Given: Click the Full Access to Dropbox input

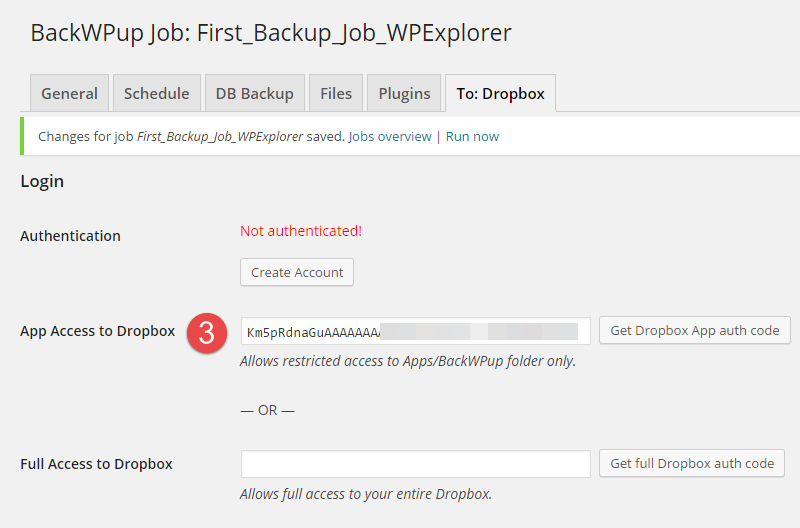Looking at the screenshot, I should coord(415,464).
